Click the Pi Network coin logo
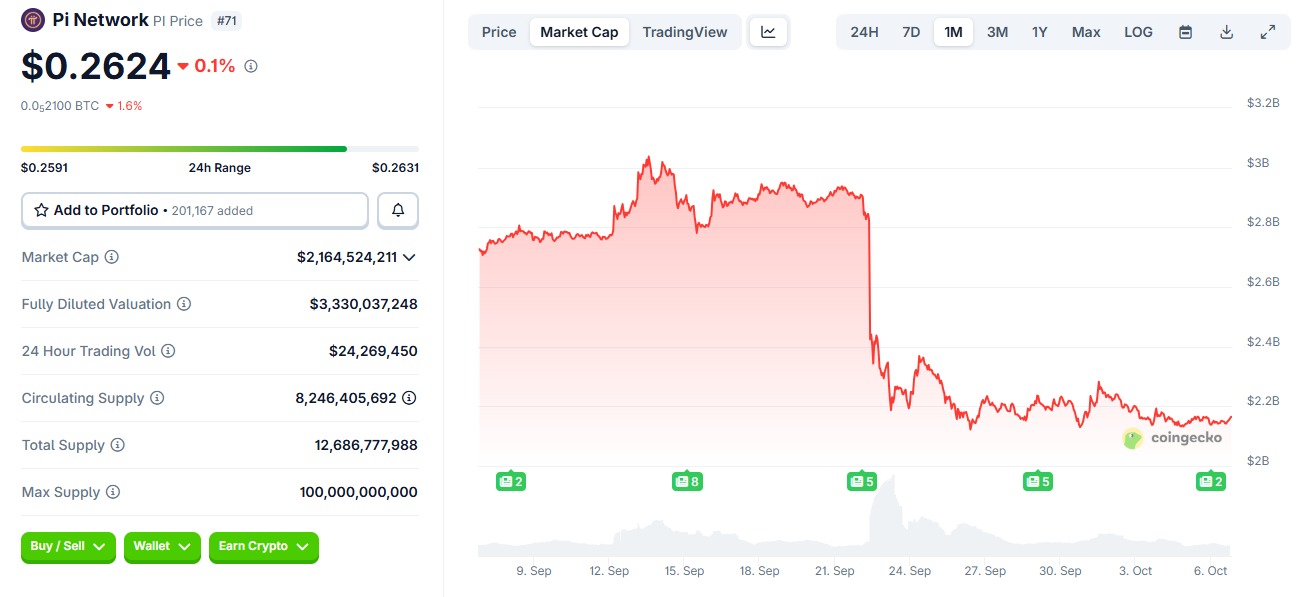The height and width of the screenshot is (597, 1307). tap(33, 20)
